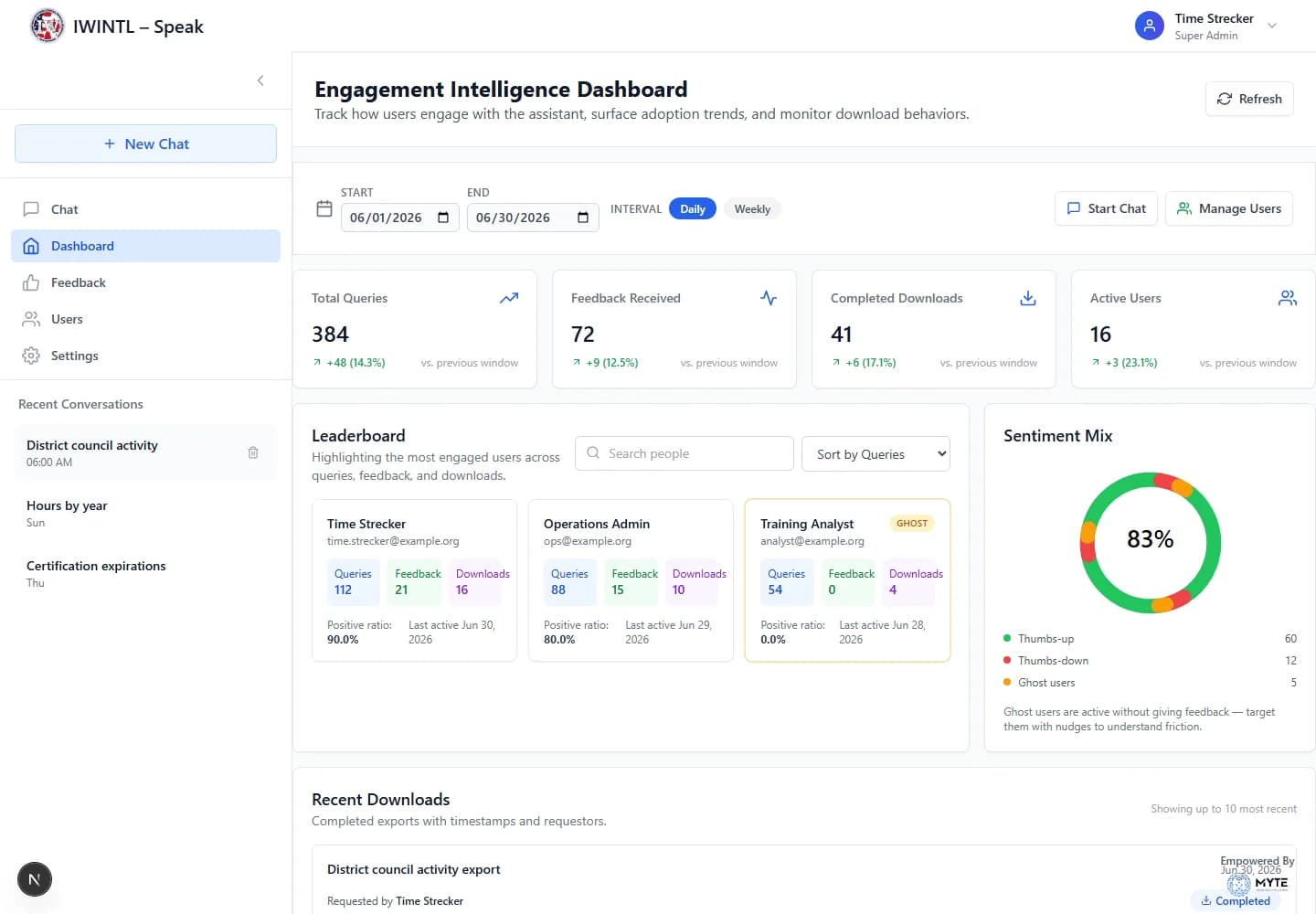Click the Dashboard home icon
1316x914 pixels.
click(x=31, y=246)
